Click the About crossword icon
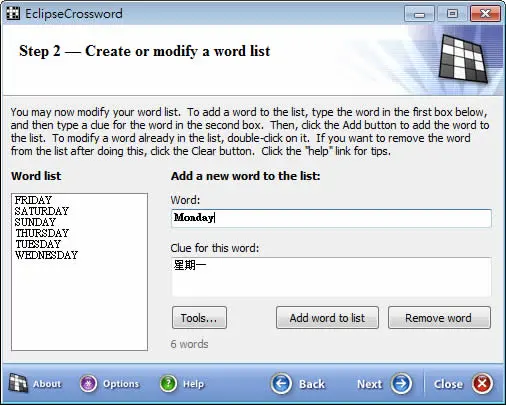506x406 pixels. tap(18, 383)
